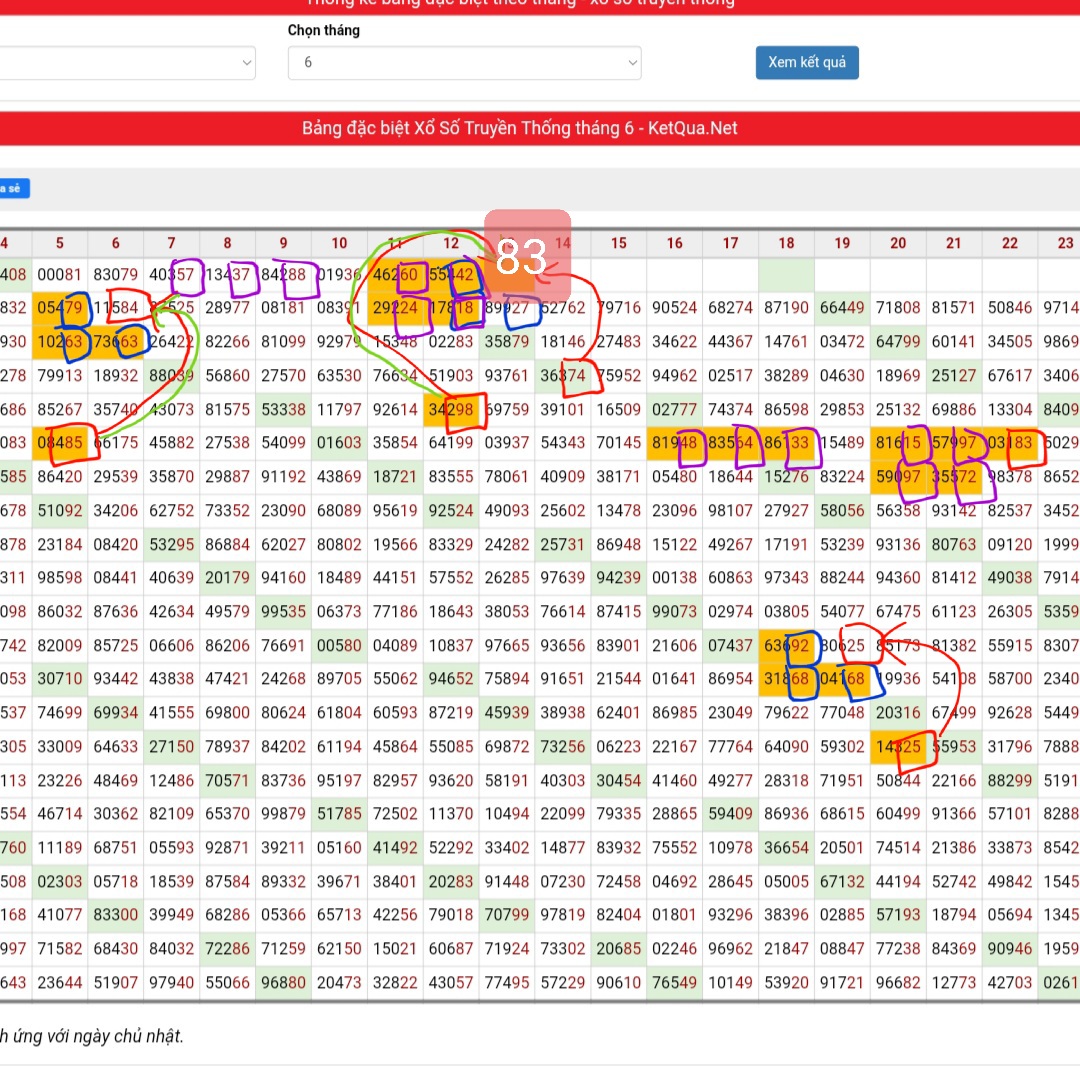Select the green cell with number 99535

point(283,612)
